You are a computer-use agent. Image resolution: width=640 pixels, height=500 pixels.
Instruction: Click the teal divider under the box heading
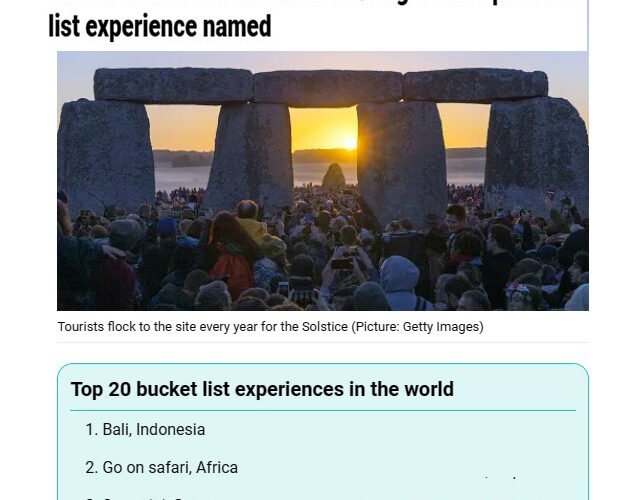(323, 410)
